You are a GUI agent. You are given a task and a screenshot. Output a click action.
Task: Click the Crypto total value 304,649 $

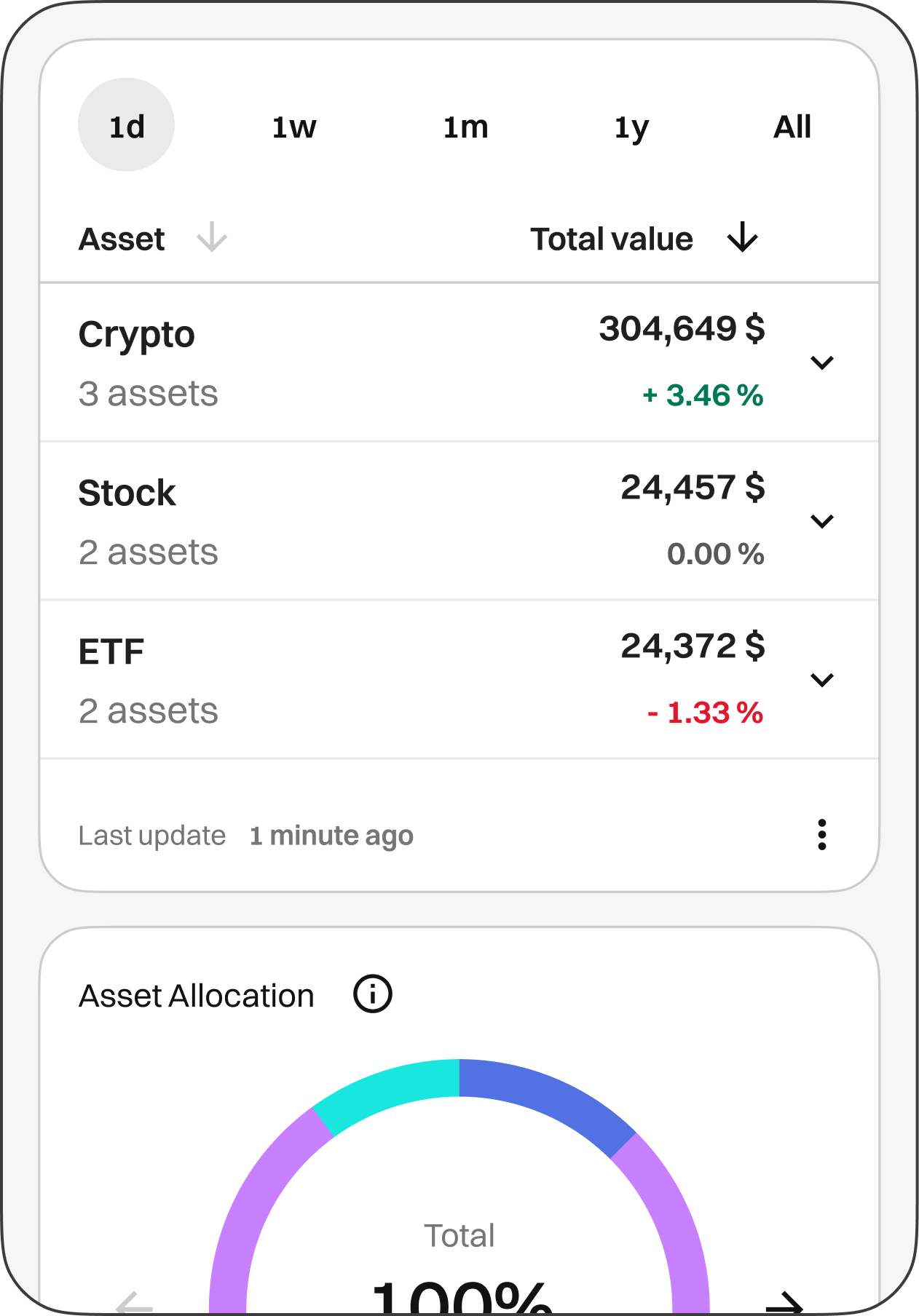point(682,329)
